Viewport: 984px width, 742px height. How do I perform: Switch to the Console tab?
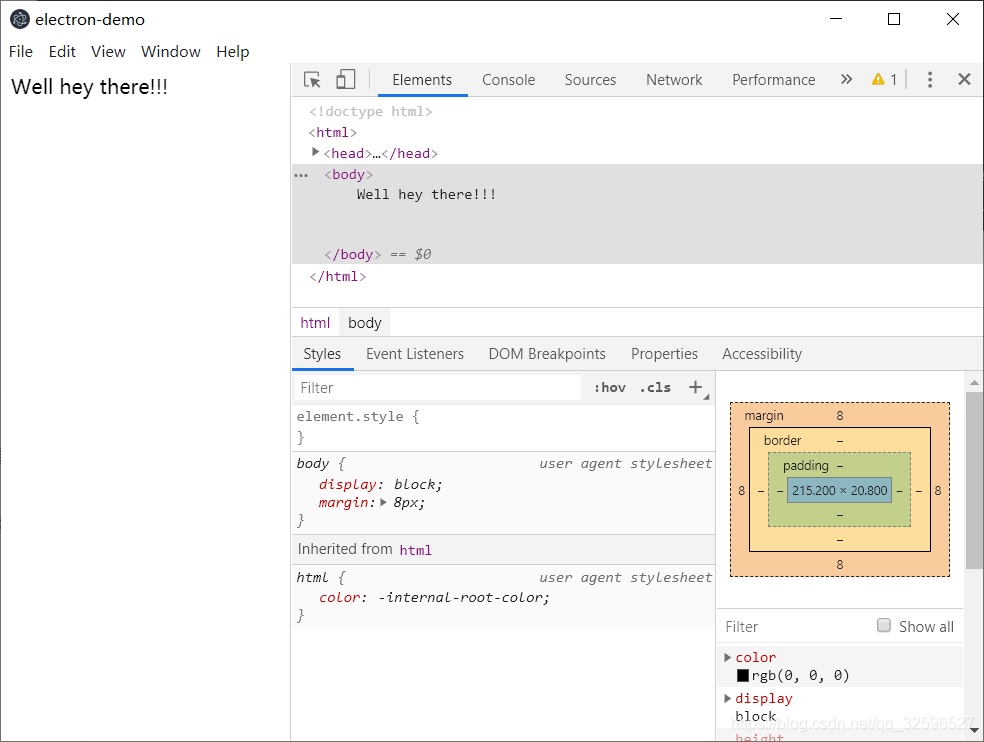point(508,79)
